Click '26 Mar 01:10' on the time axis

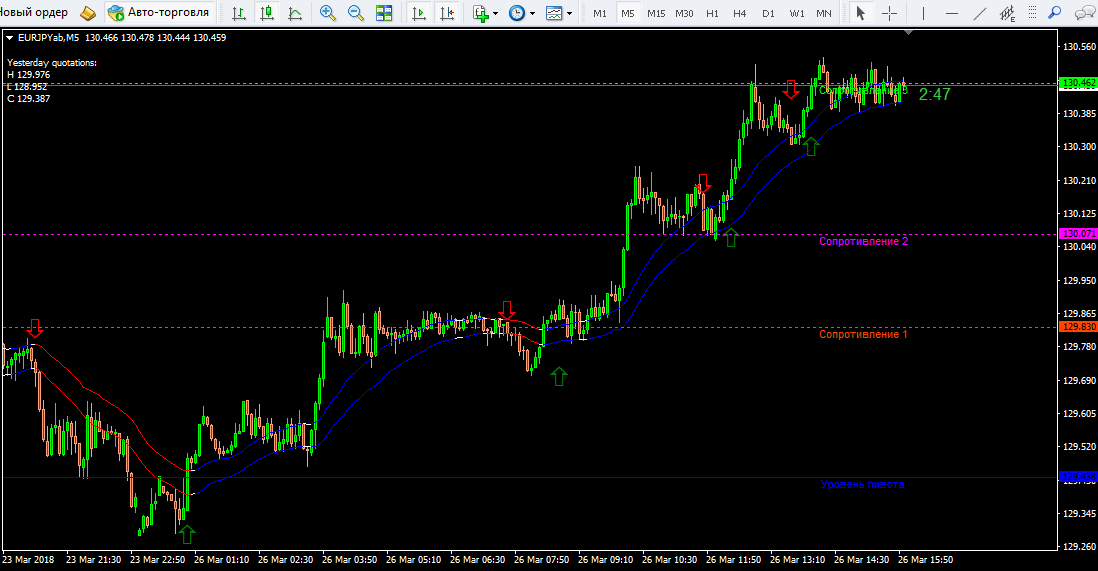click(x=221, y=560)
